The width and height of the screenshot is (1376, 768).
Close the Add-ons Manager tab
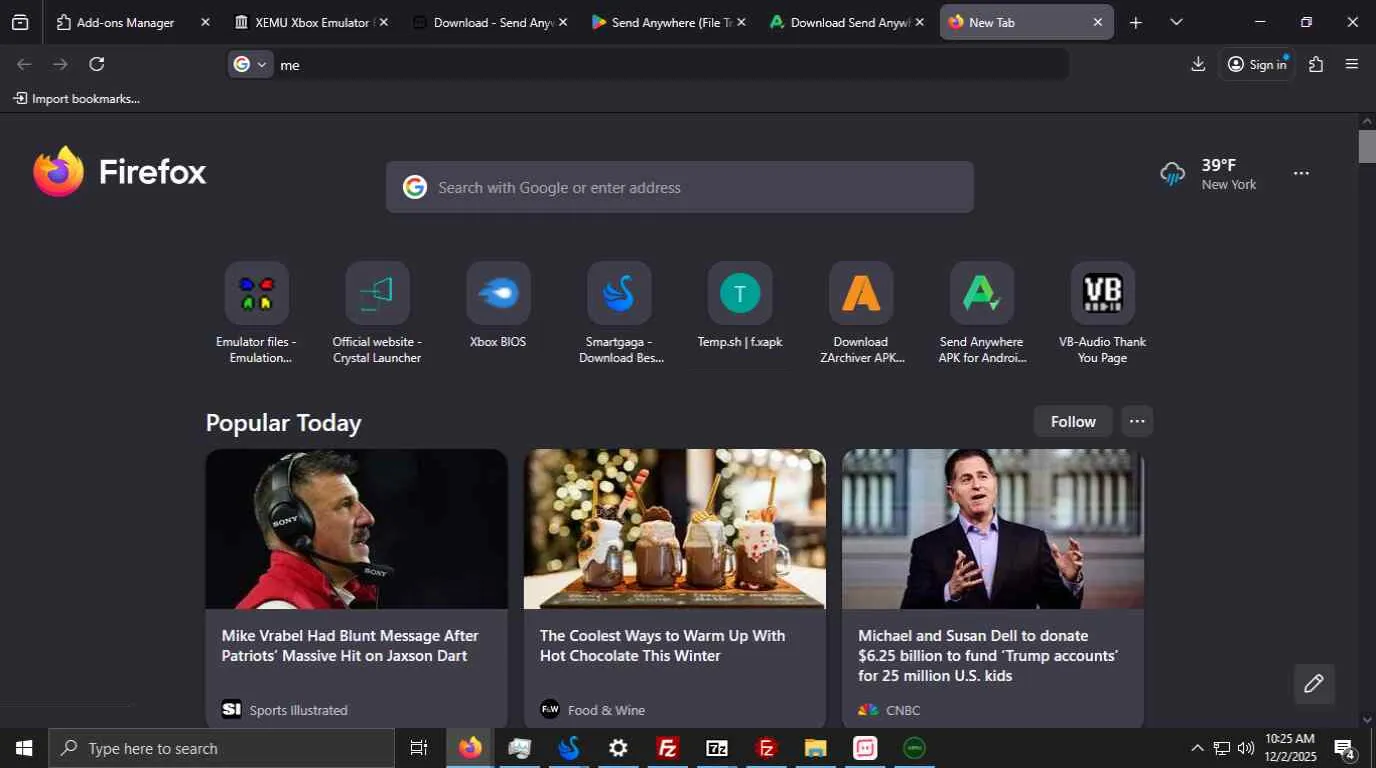(x=205, y=22)
